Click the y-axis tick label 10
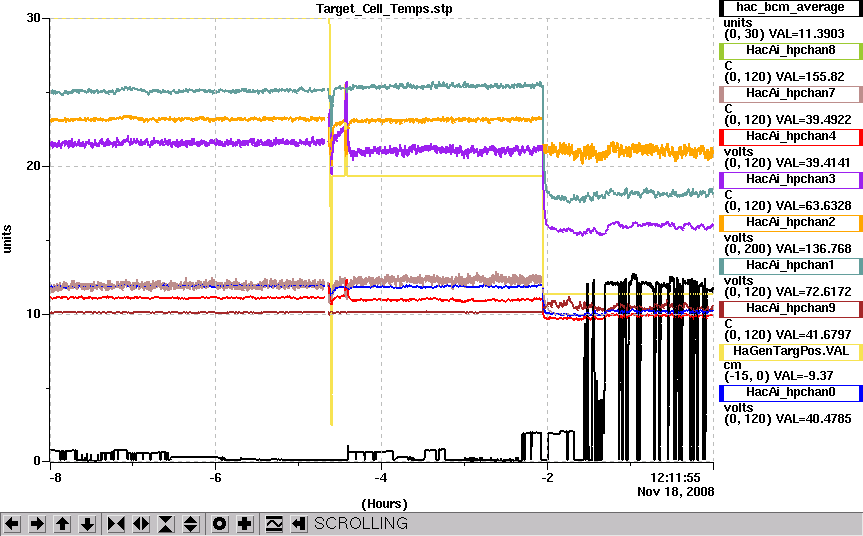Viewport: 863px width, 536px height. tap(34, 314)
